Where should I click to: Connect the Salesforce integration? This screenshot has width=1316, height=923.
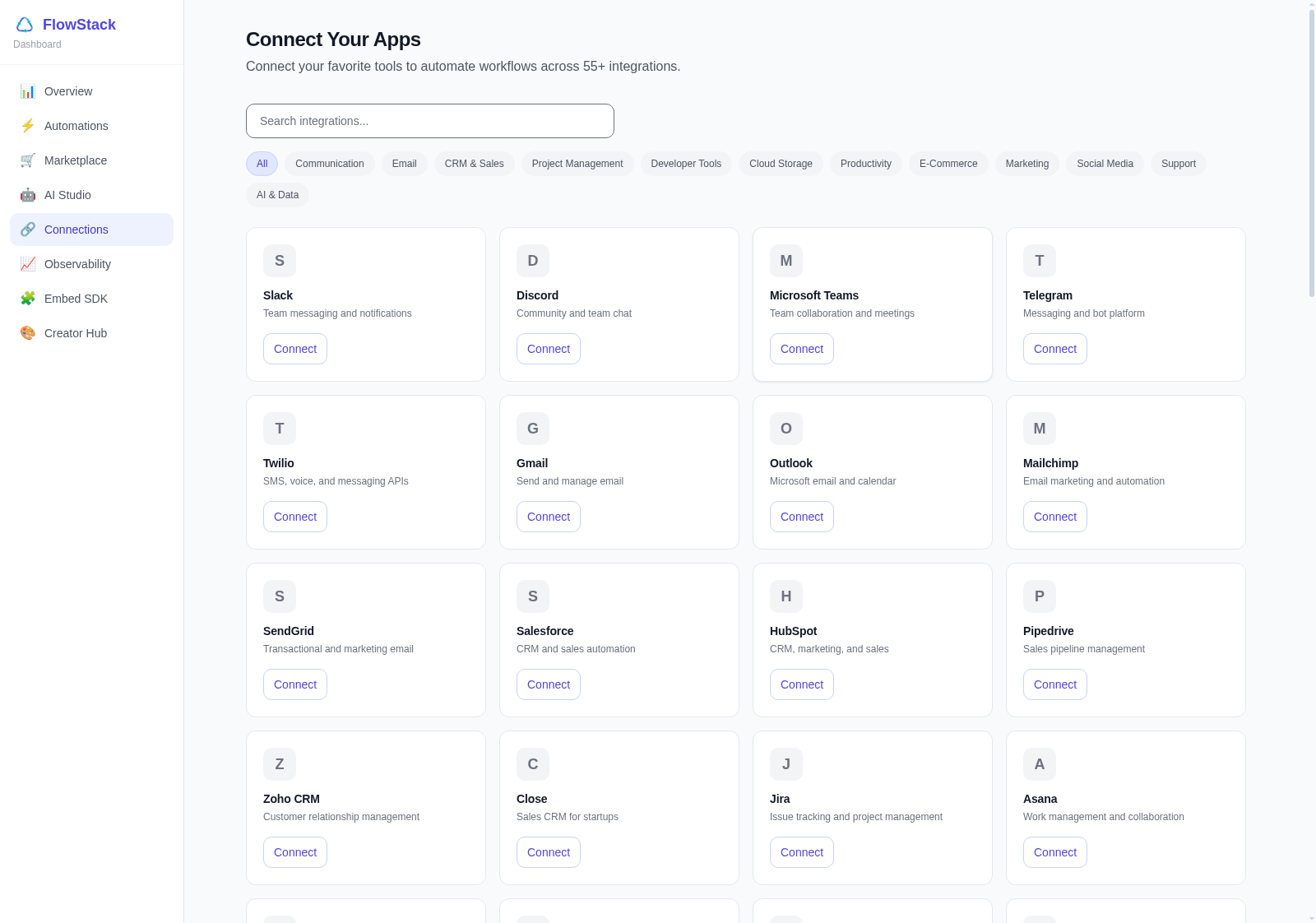coord(549,684)
